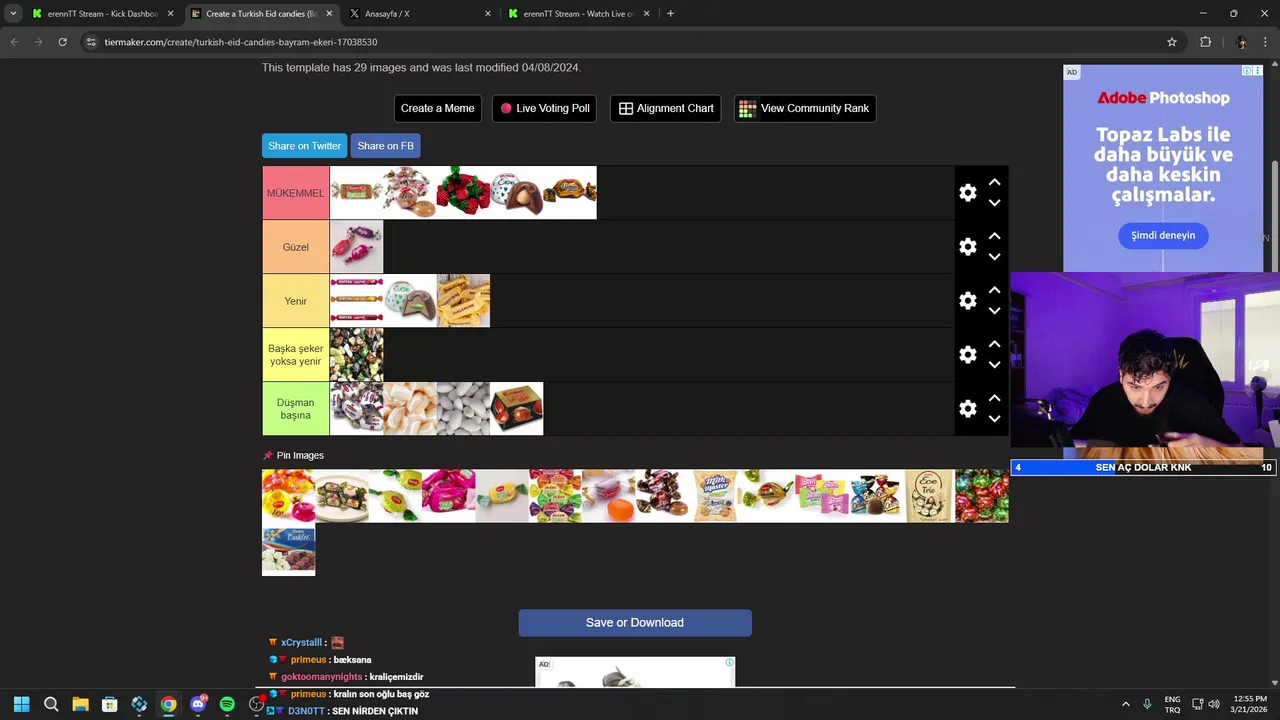Open settings gear for Başka şeker yoksa yenir tier
Screen dimensions: 1280x720
point(967,355)
